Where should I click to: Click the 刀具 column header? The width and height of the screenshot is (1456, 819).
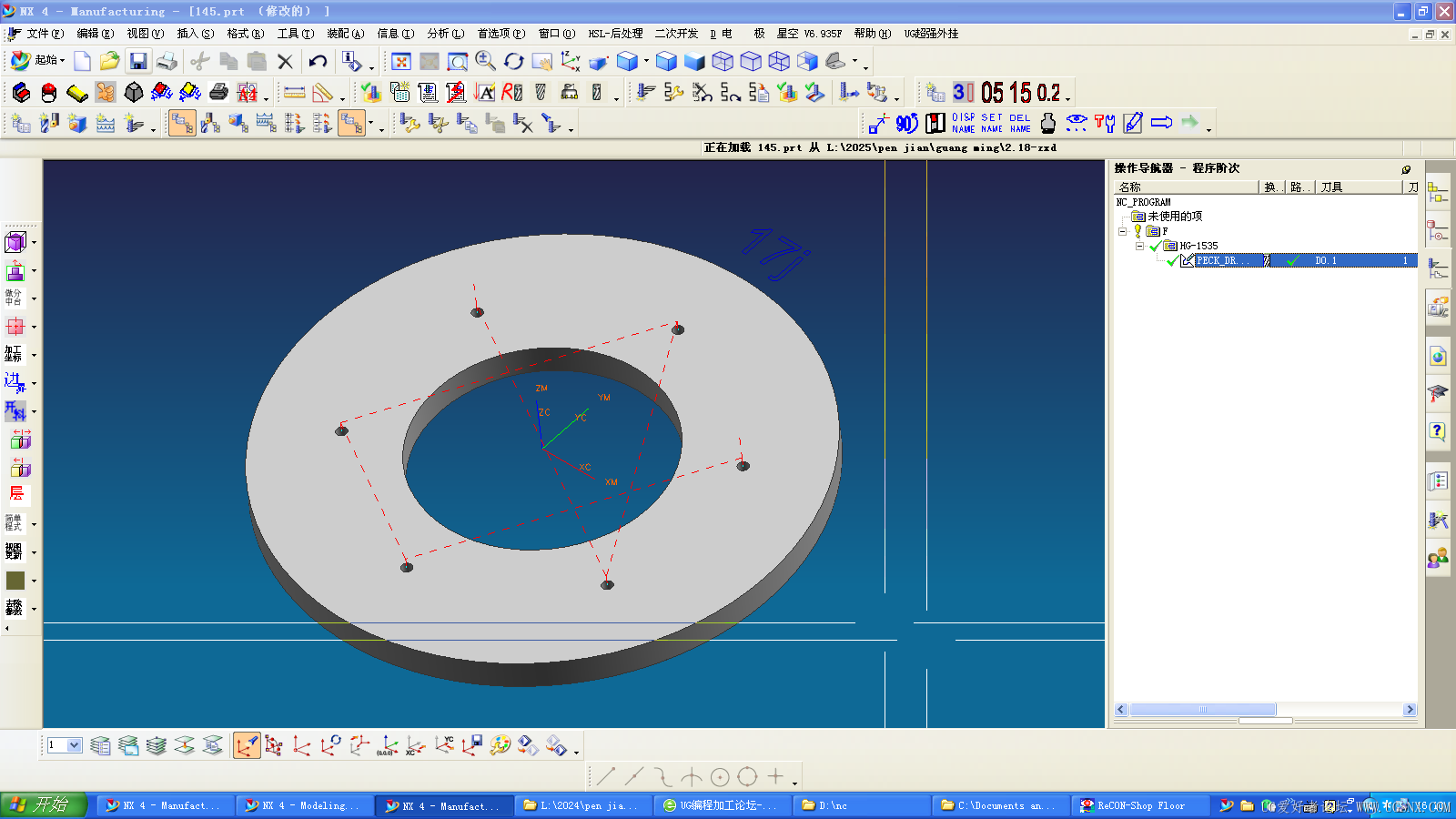tap(1359, 187)
